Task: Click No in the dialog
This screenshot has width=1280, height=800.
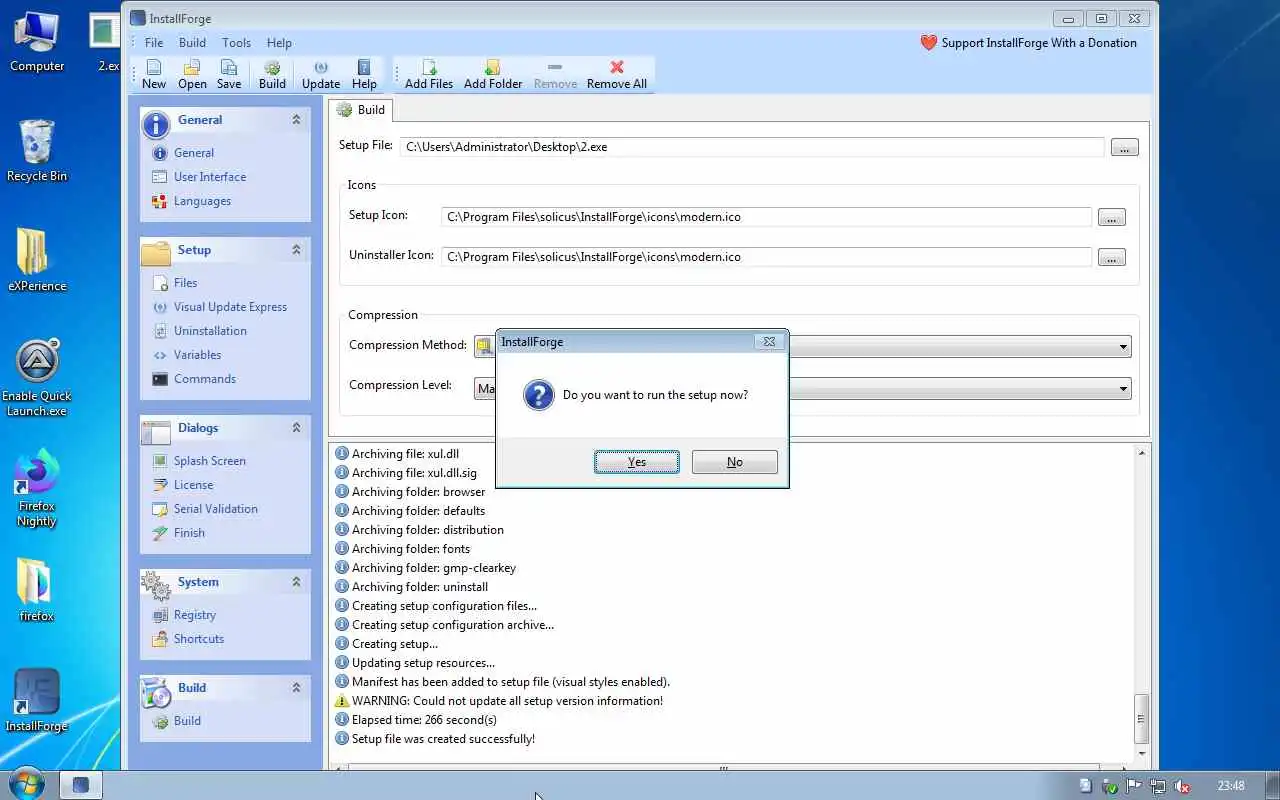Action: pyautogui.click(x=735, y=462)
